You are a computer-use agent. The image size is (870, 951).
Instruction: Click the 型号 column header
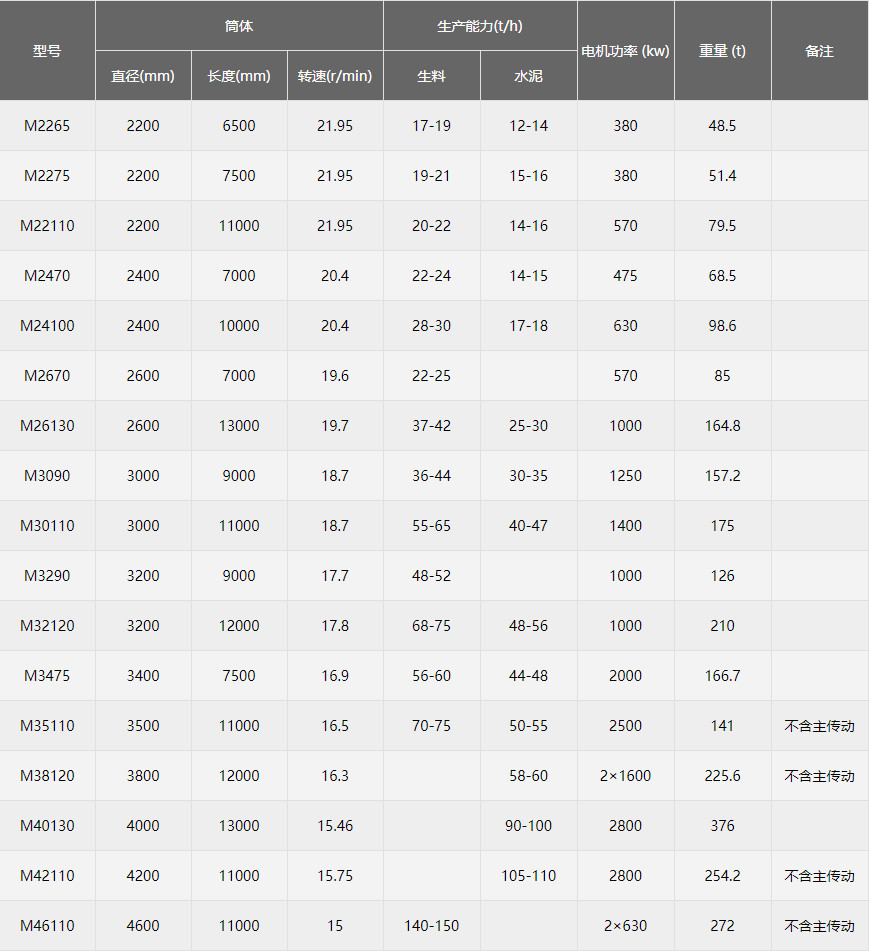click(x=47, y=51)
